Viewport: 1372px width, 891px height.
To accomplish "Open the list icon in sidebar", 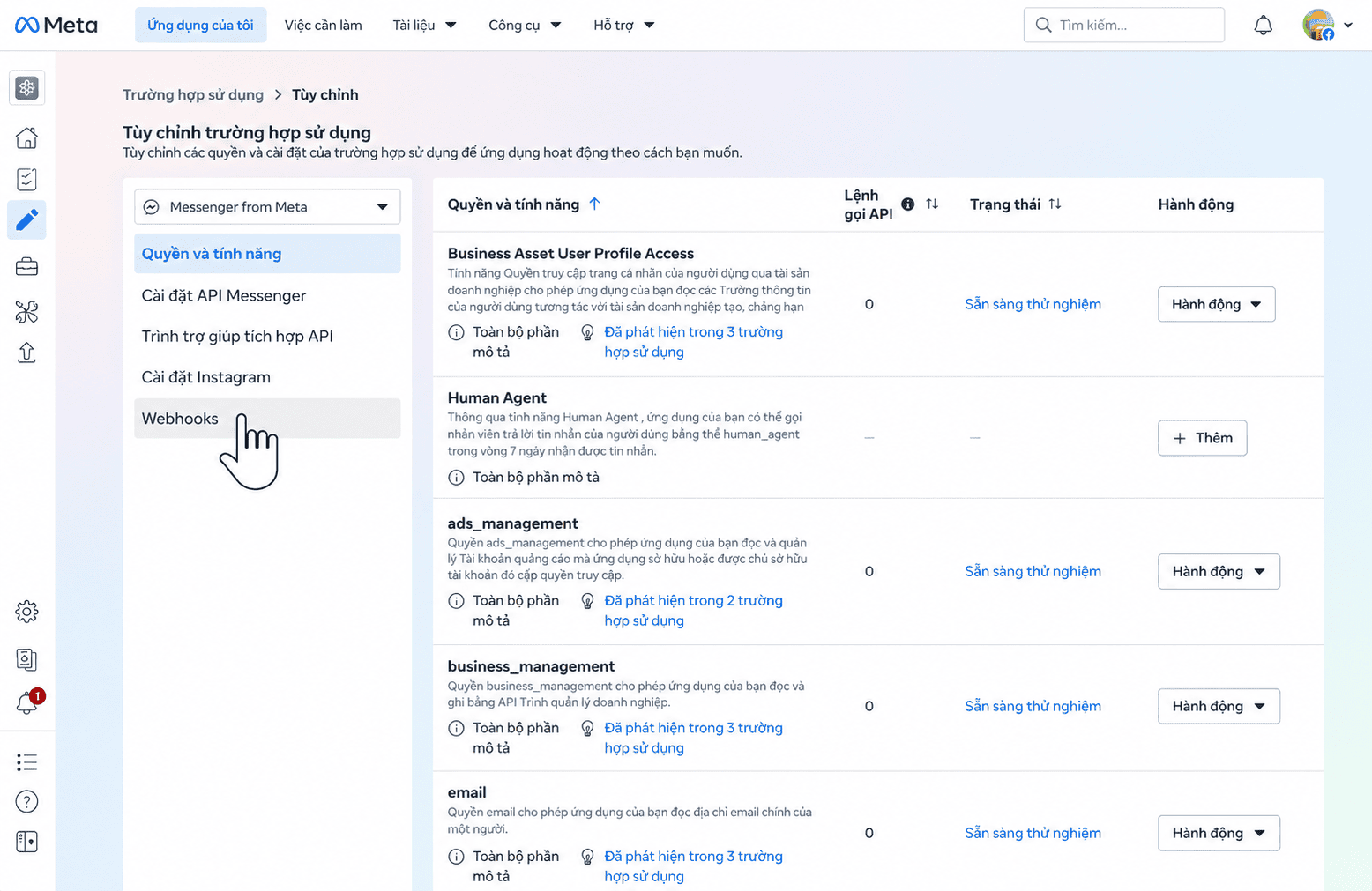I will pos(26,762).
